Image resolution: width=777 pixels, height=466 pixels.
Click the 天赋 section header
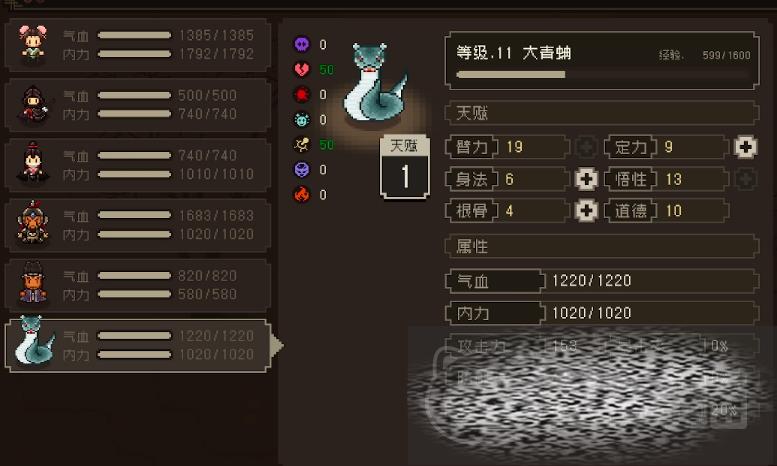[x=602, y=113]
